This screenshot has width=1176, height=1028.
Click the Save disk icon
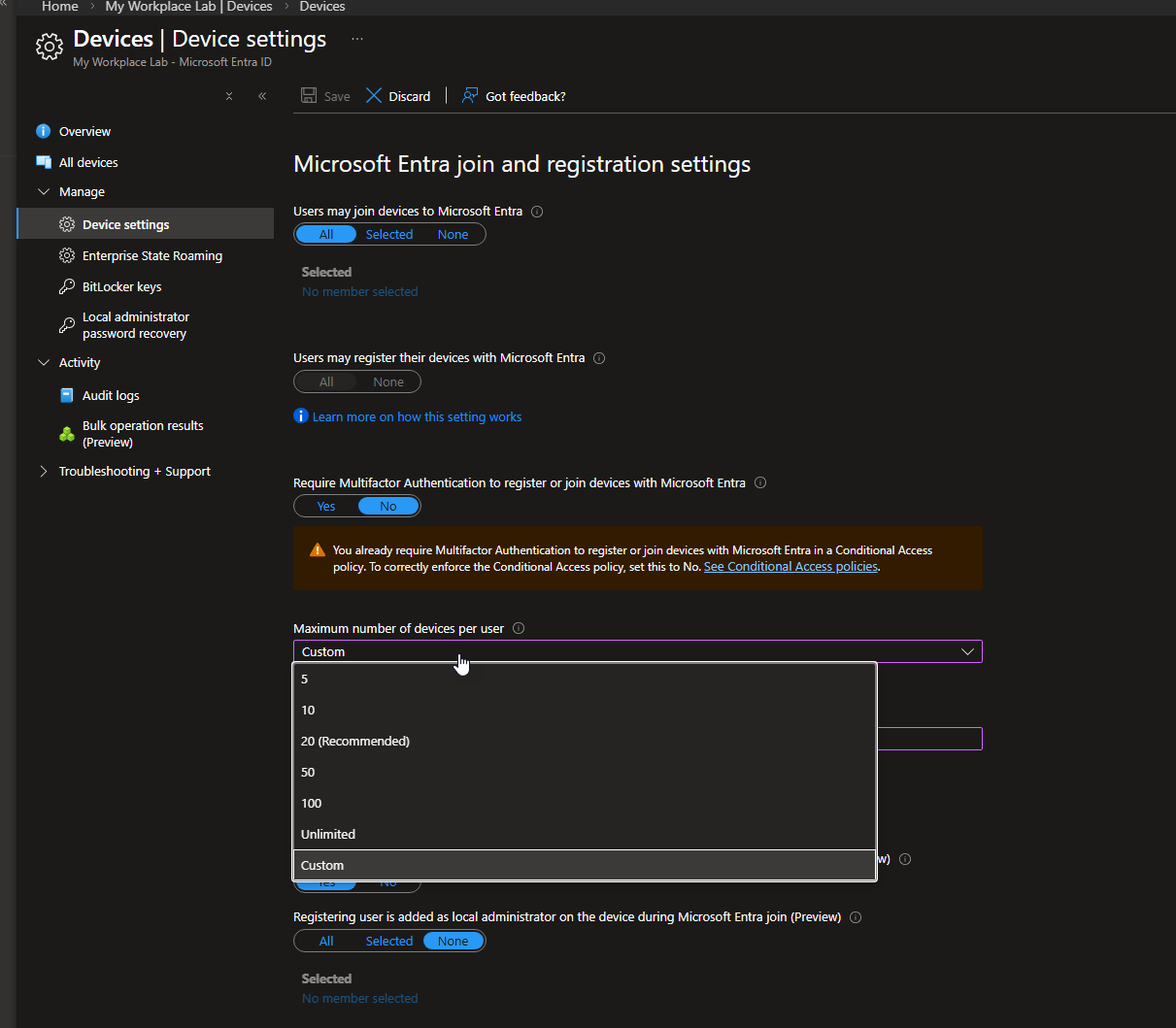pyautogui.click(x=309, y=95)
